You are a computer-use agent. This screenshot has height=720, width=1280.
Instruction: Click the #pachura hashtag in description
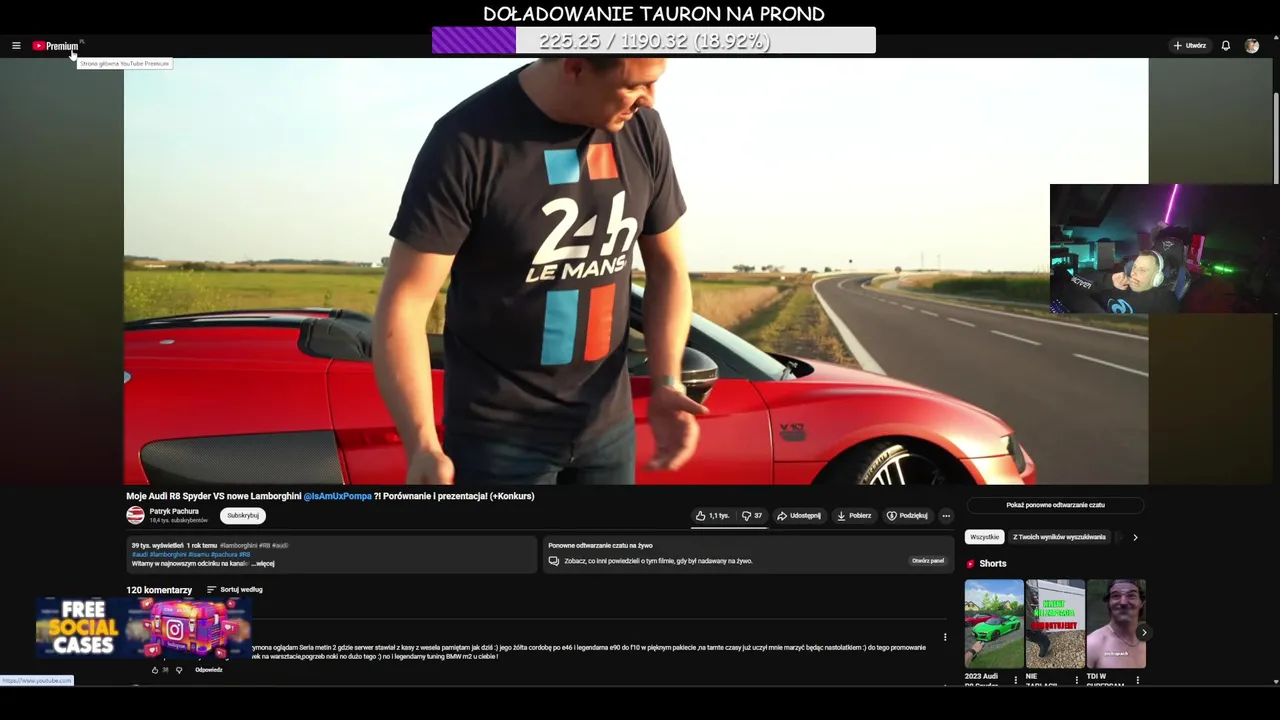tap(223, 554)
